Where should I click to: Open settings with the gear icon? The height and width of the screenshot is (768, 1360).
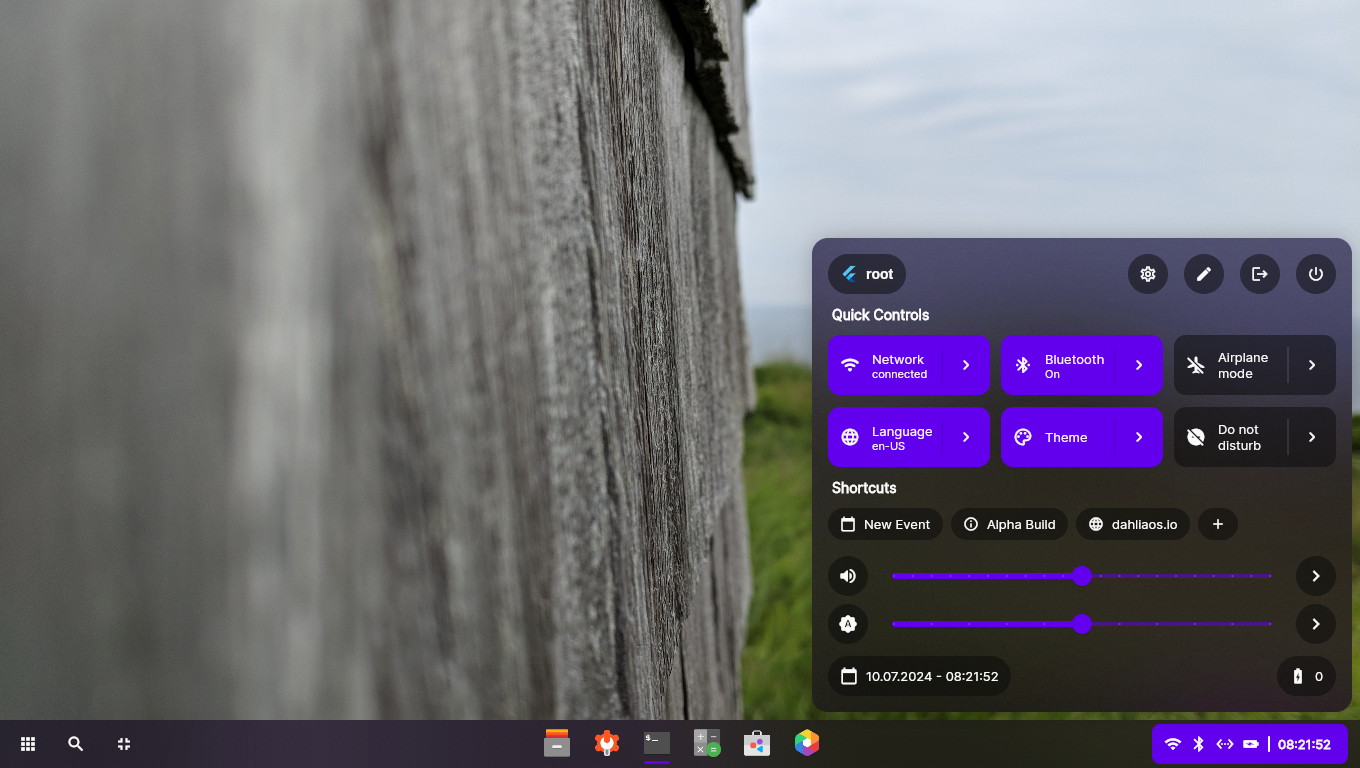click(x=1148, y=274)
